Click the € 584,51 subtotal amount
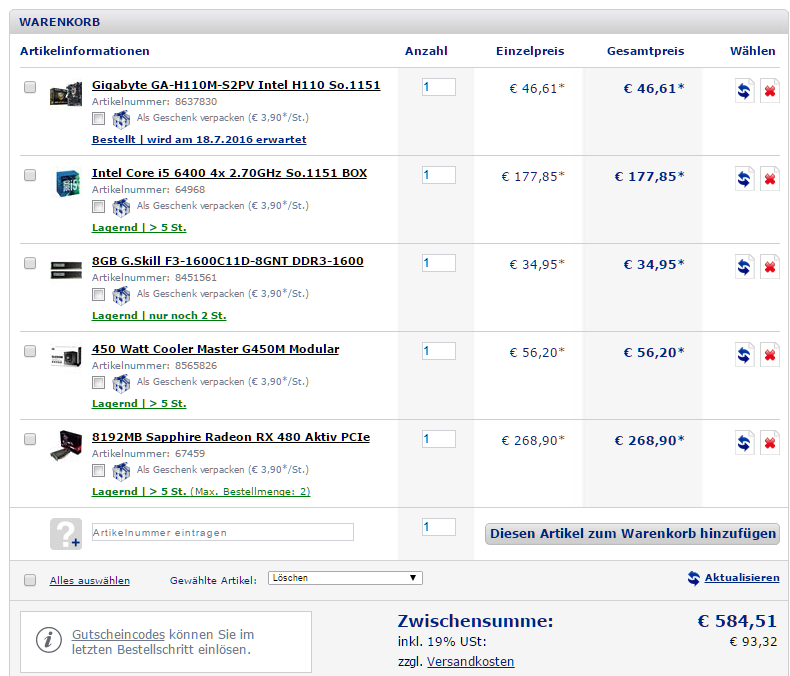The width and height of the screenshot is (790, 676). coord(737,621)
